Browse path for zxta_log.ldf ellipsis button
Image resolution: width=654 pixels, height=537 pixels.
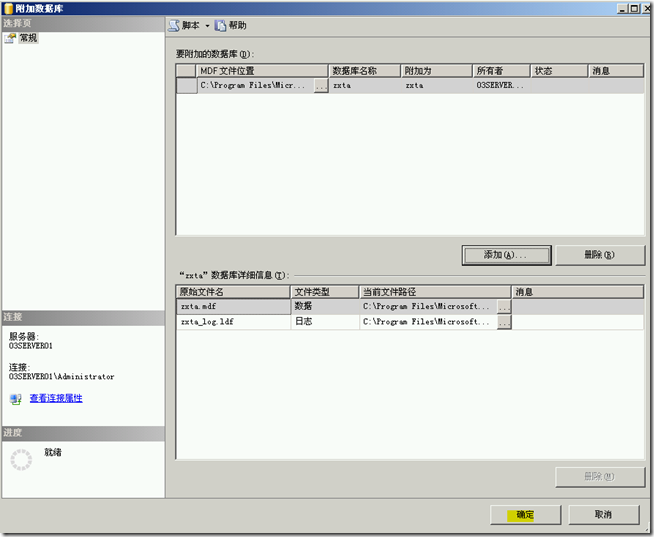tap(504, 322)
